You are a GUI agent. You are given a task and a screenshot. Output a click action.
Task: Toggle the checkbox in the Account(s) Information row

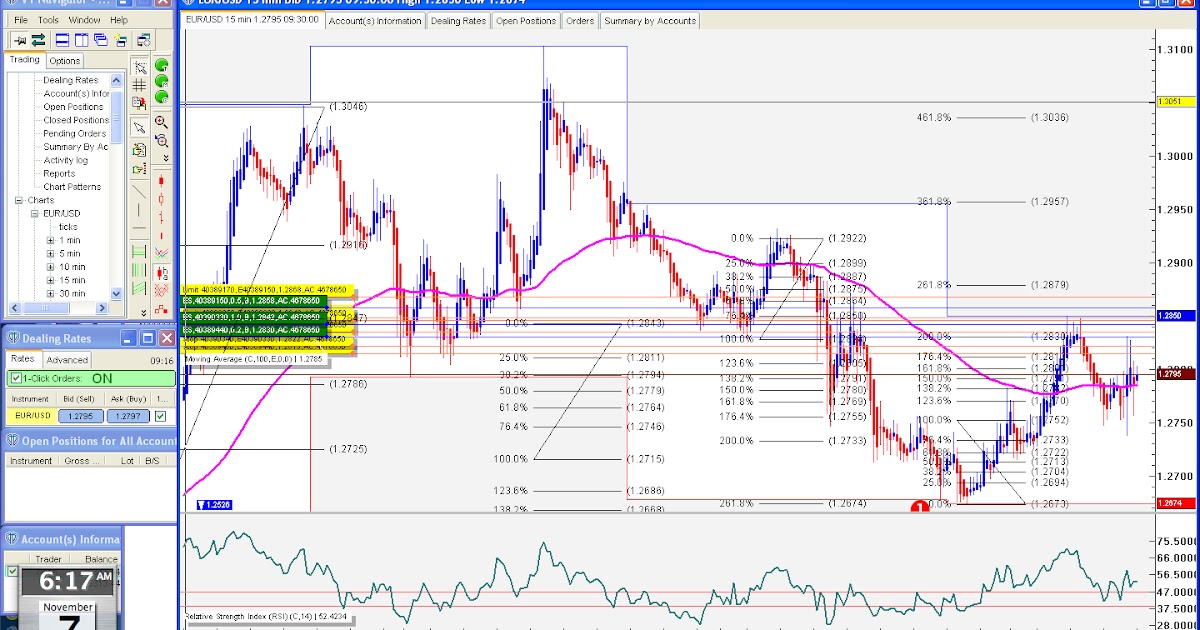click(13, 572)
